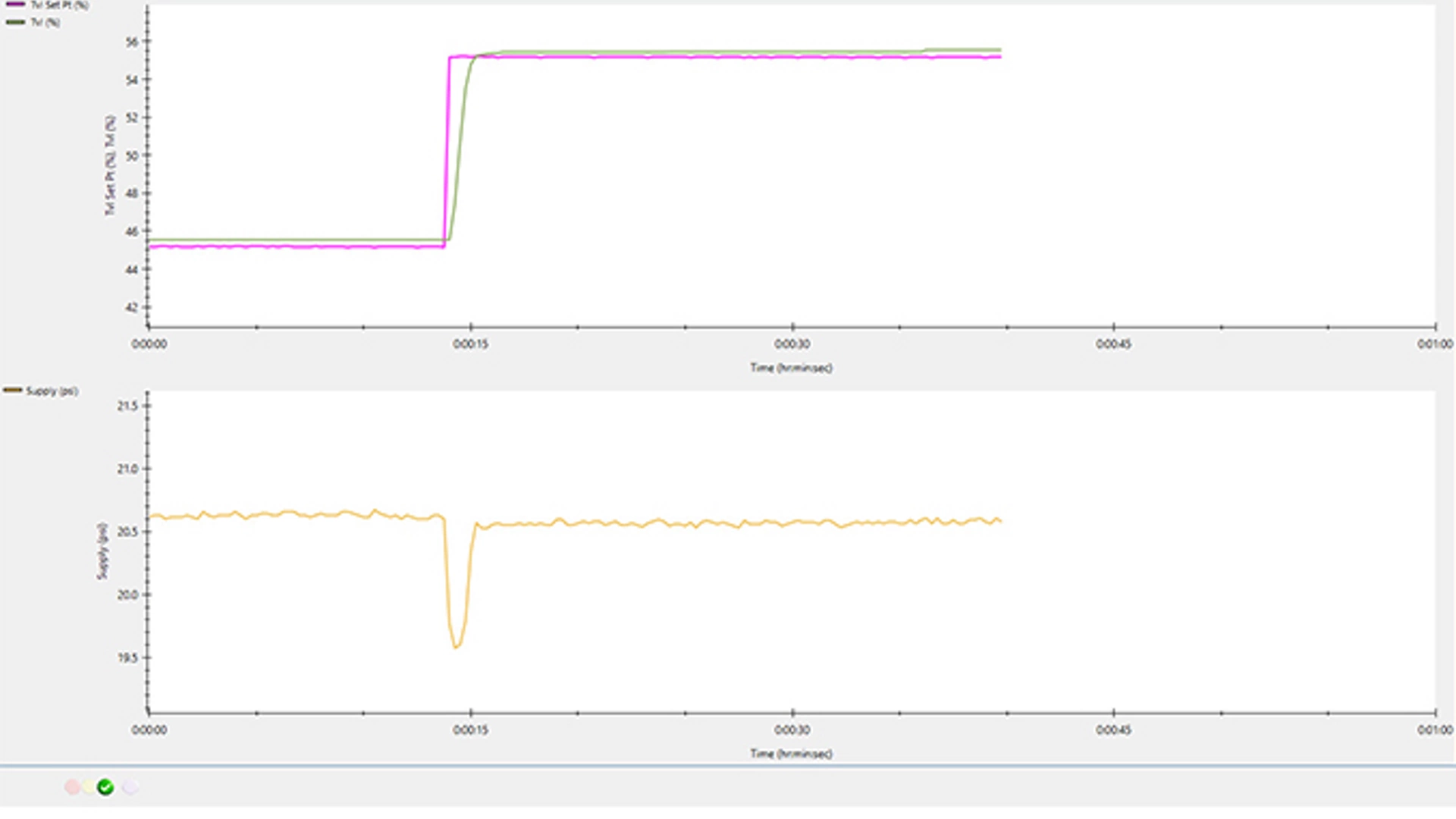Screen dimensions: 1456x819
Task: Click the lowest point of the supply pressure dip
Action: click(x=456, y=647)
